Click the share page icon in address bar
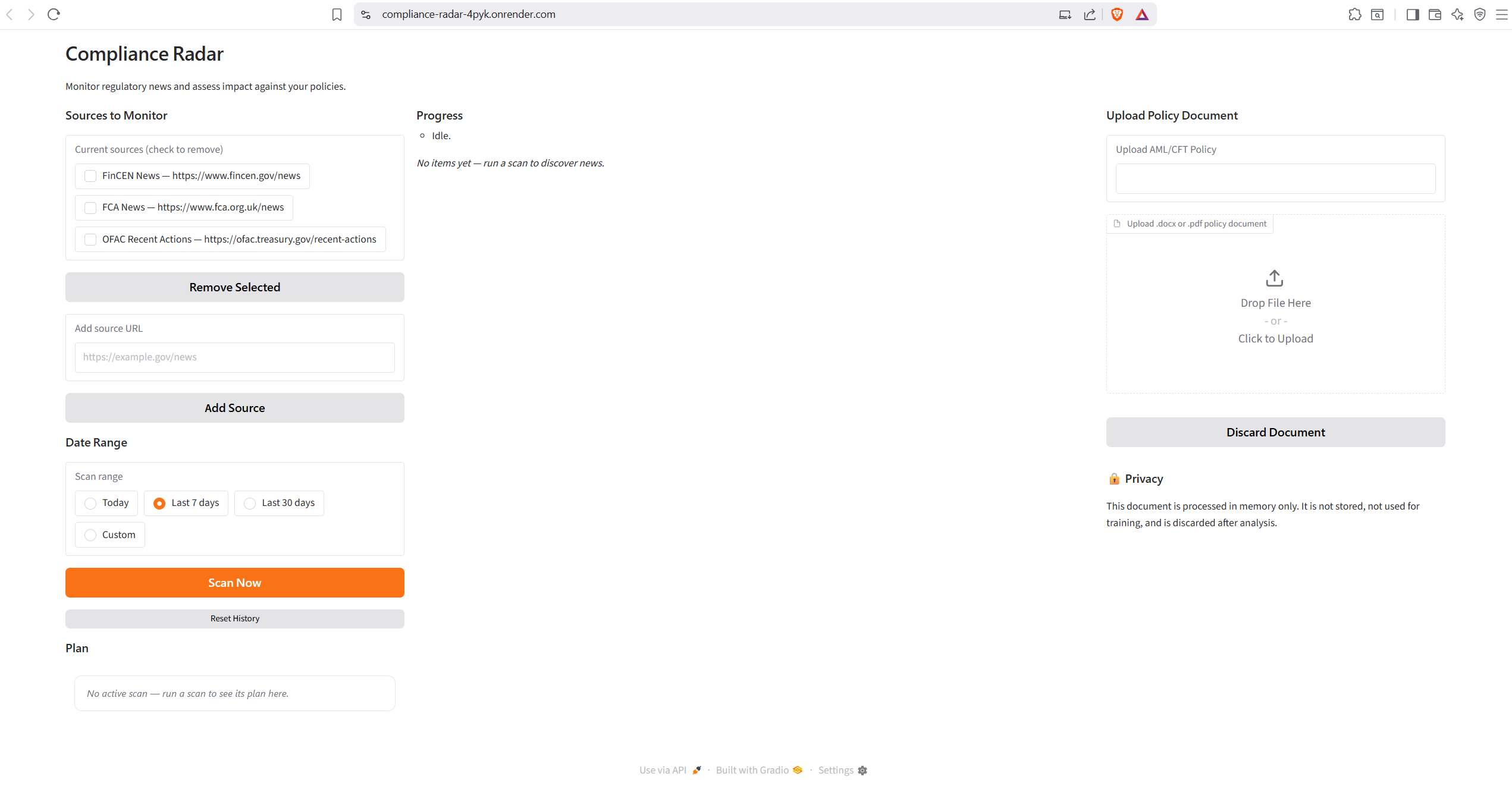The width and height of the screenshot is (1512, 786). click(1090, 14)
